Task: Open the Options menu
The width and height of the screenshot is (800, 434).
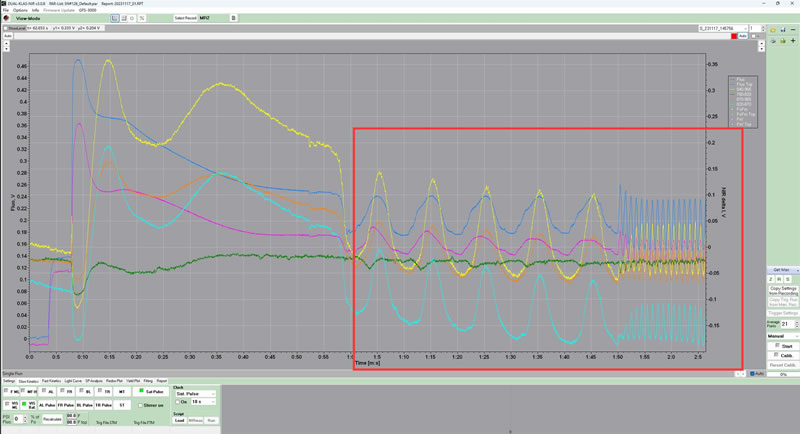Action: pyautogui.click(x=20, y=10)
